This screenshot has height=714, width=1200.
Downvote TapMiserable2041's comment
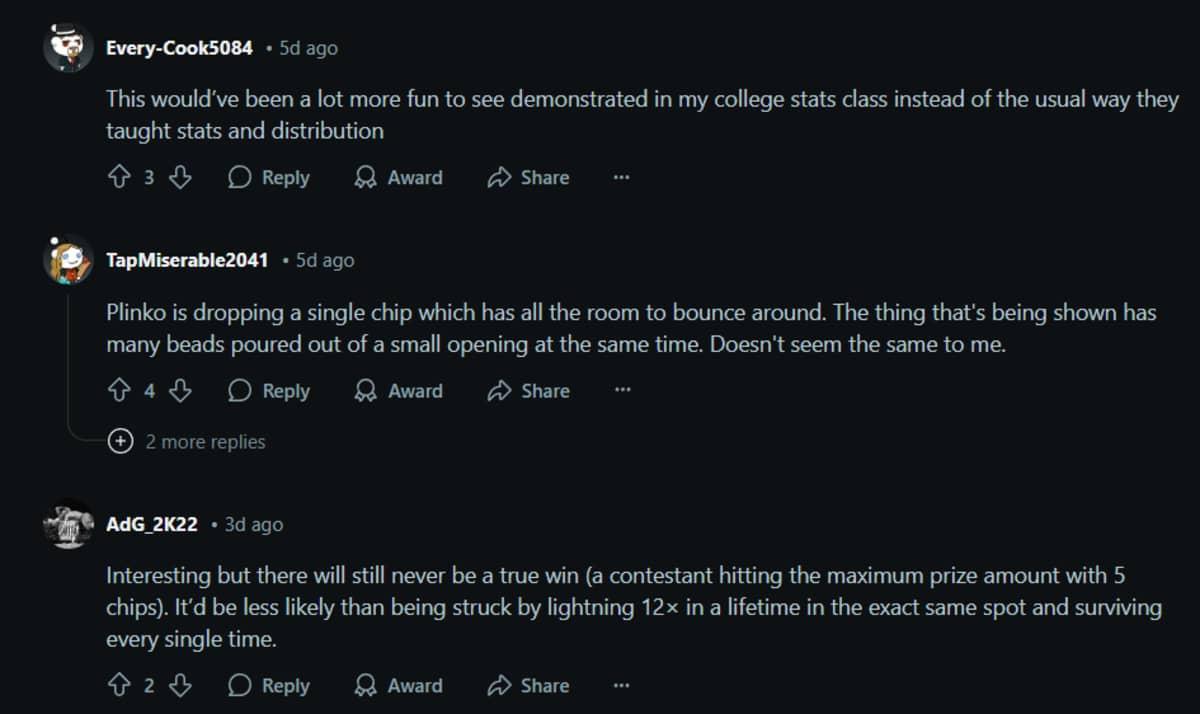[180, 391]
